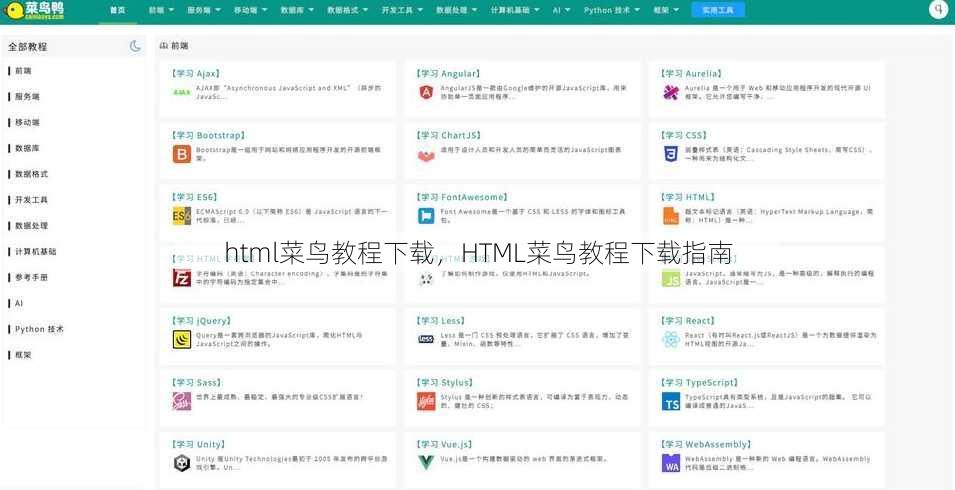Image resolution: width=955 pixels, height=490 pixels.
Task: Open the 【学习 WebAssembly】 link
Action: (706, 444)
